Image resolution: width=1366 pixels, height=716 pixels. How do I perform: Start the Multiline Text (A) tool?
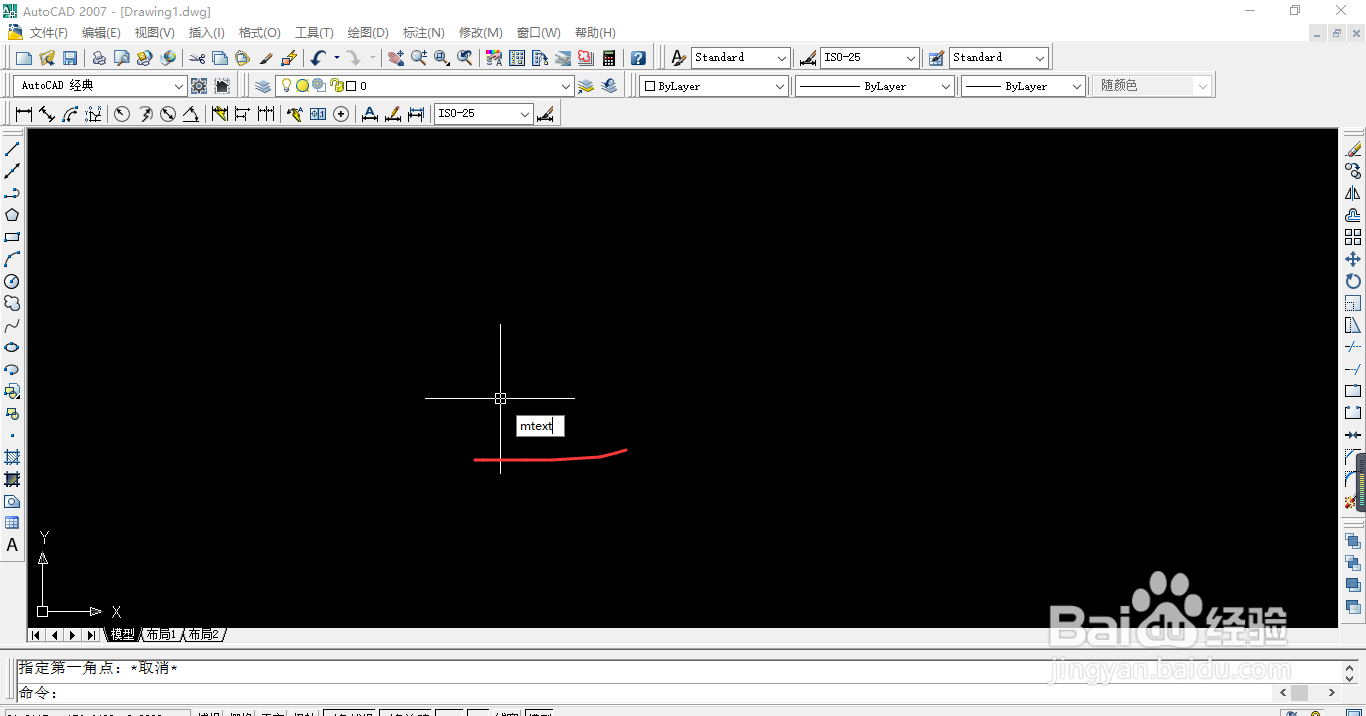(12, 545)
